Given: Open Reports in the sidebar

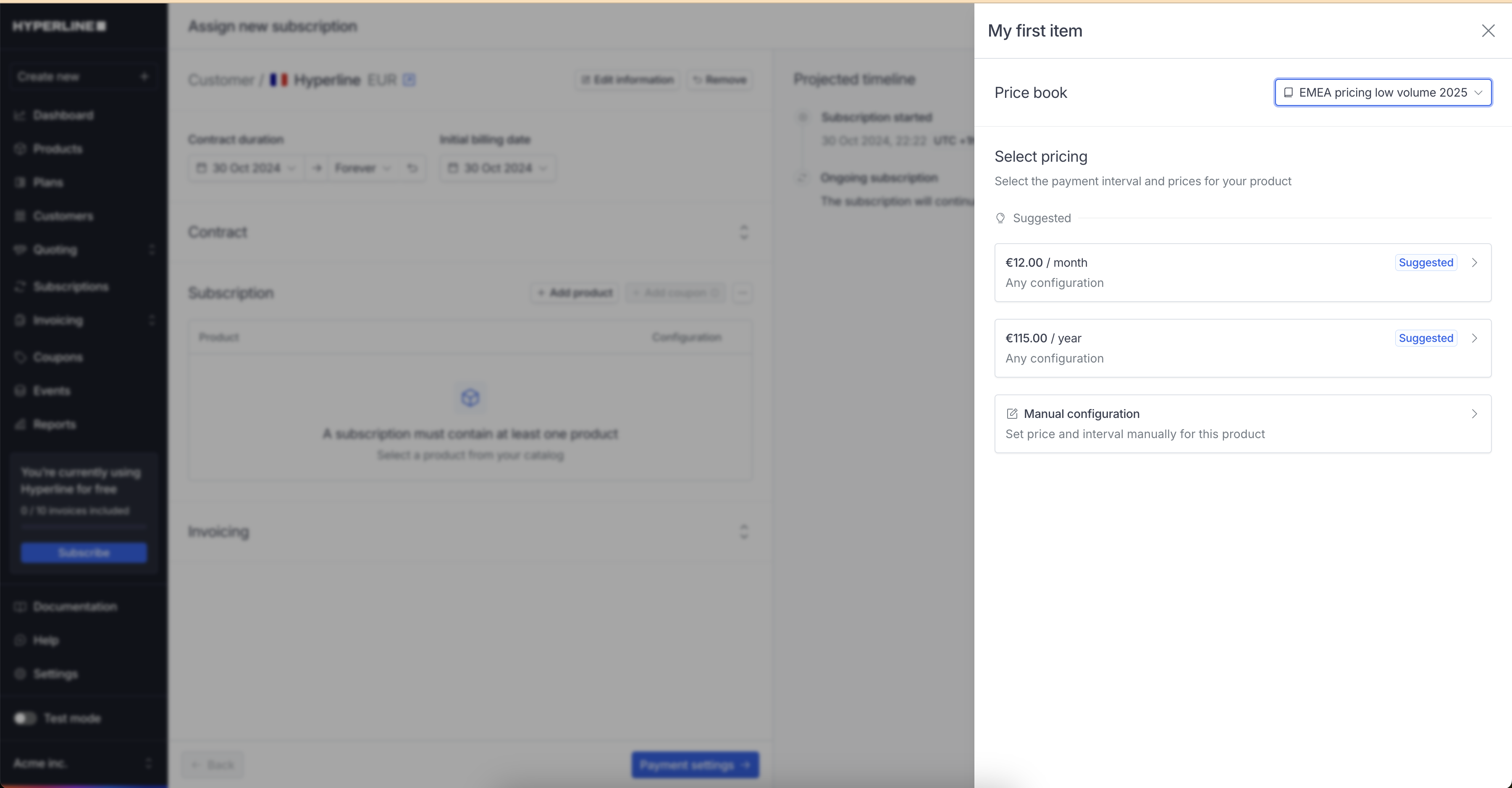Looking at the screenshot, I should click(54, 424).
